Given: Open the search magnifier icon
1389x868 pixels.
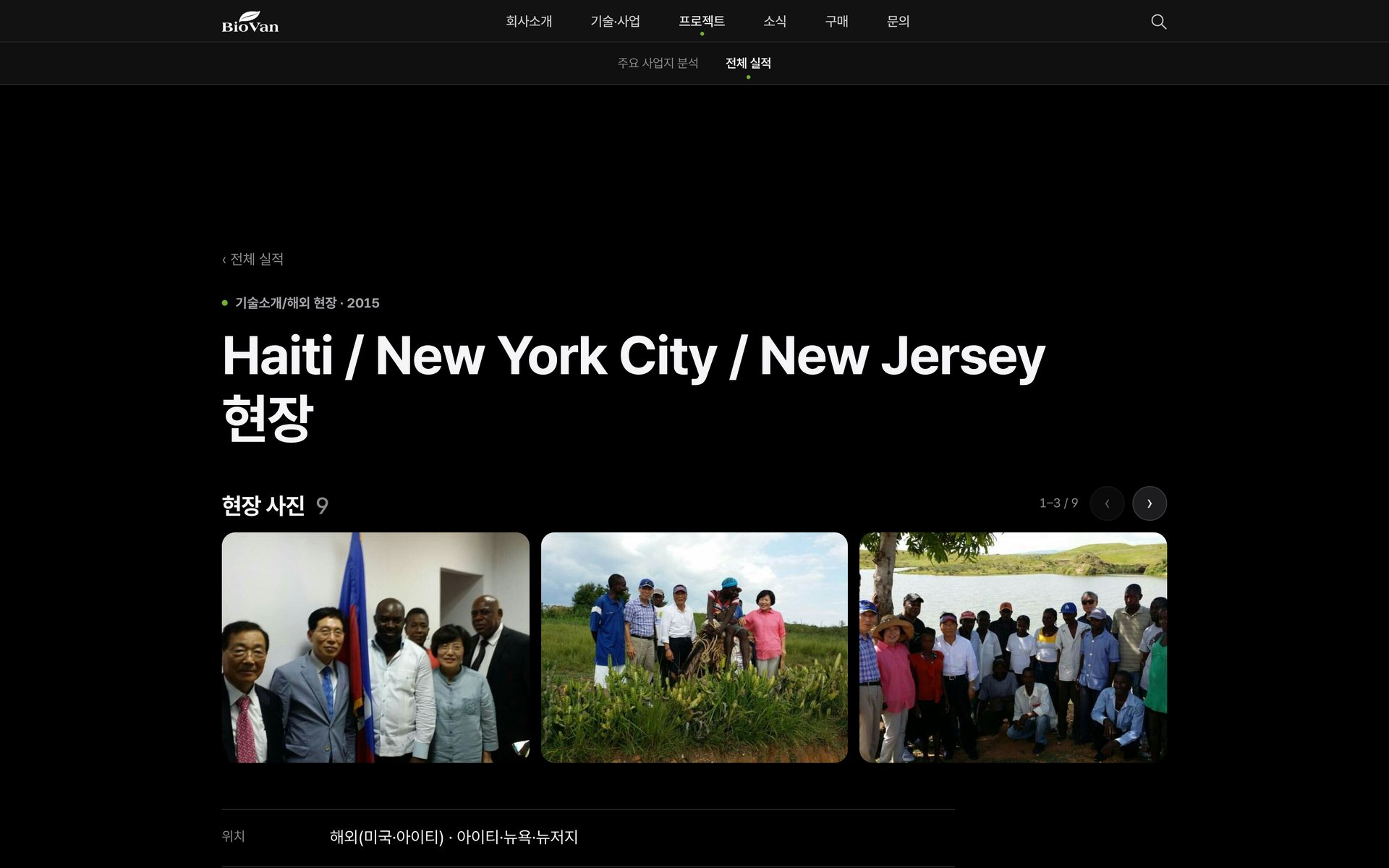Looking at the screenshot, I should (x=1158, y=22).
